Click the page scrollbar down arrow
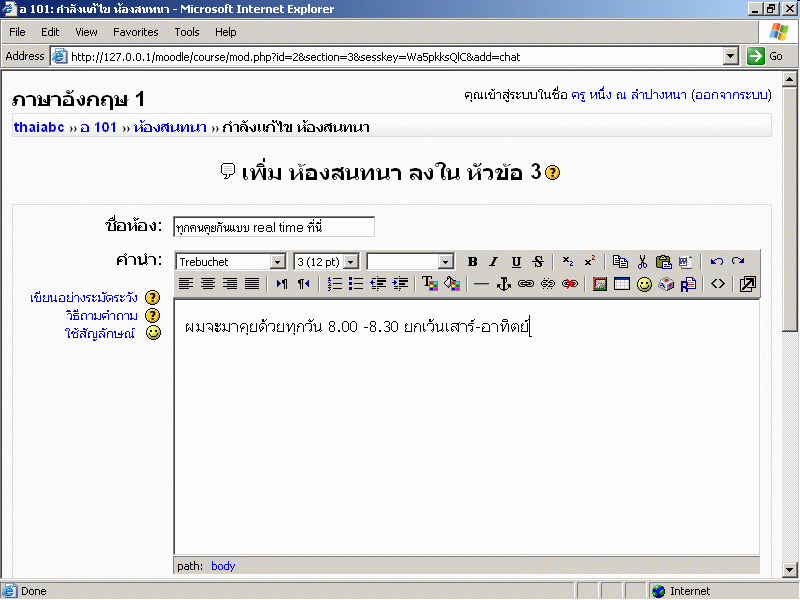Image resolution: width=800 pixels, height=600 pixels. tap(790, 569)
